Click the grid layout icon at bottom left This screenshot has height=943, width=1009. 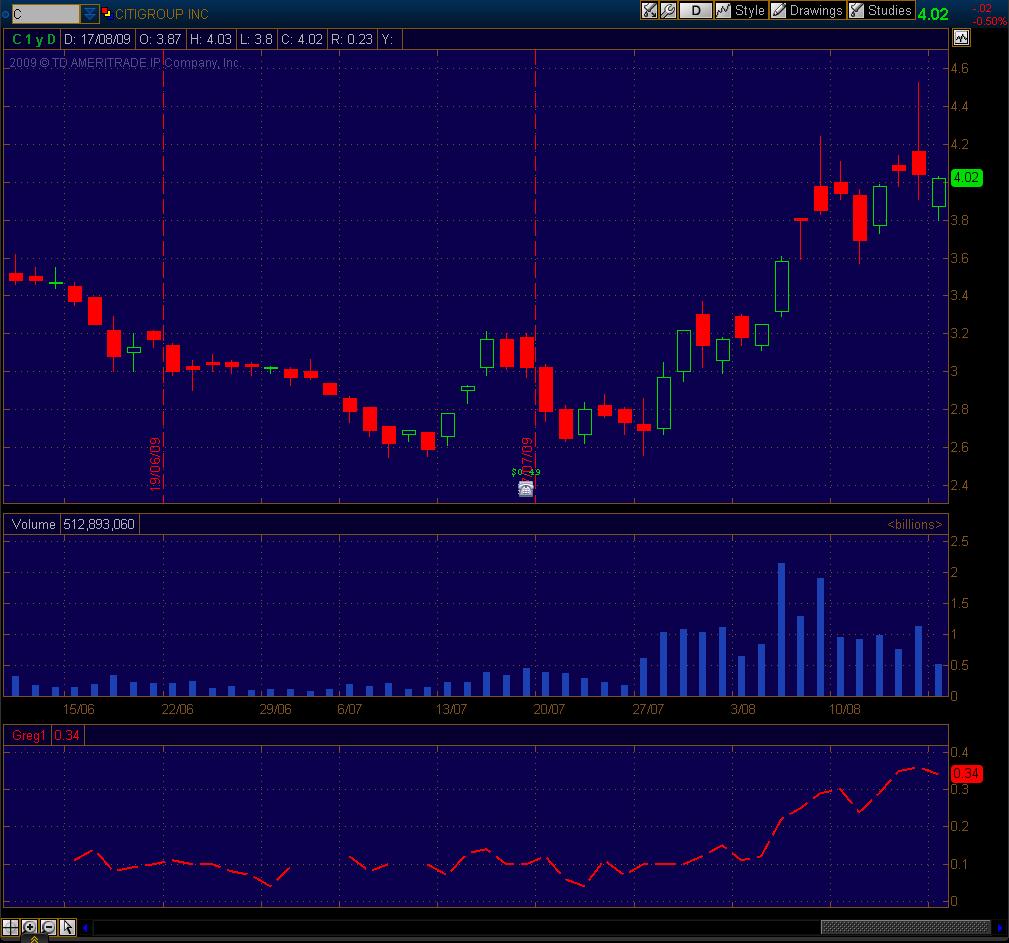tap(10, 927)
